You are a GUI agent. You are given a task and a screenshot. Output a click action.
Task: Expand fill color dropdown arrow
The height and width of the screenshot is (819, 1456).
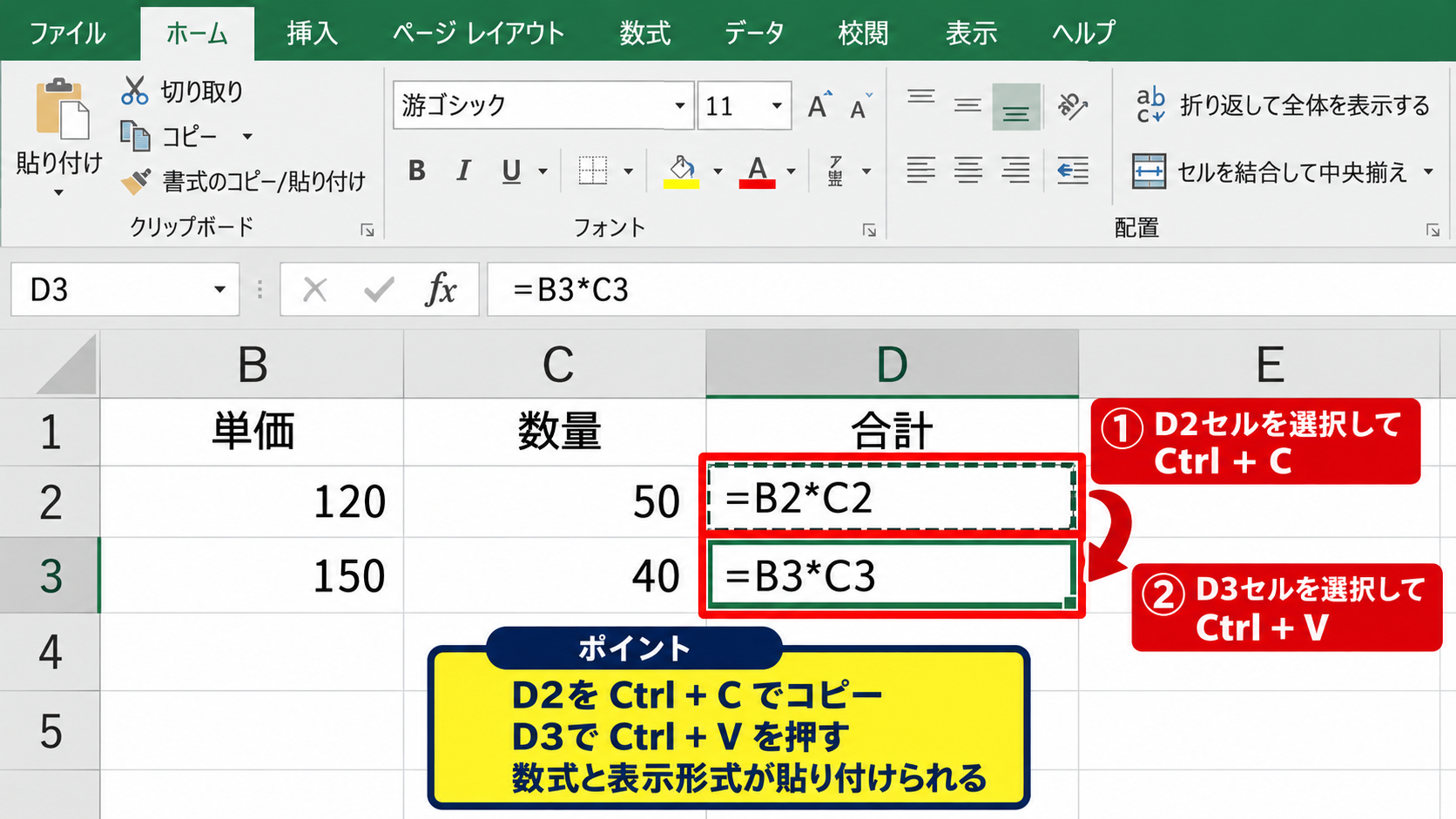coord(718,171)
